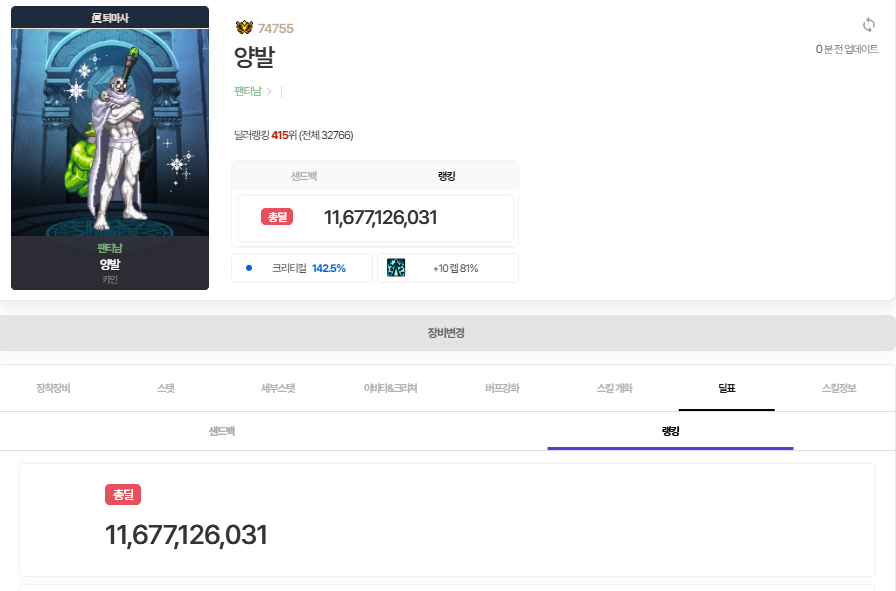Expand the chevron next to 팬티남
The width and height of the screenshot is (896, 591).
[269, 92]
